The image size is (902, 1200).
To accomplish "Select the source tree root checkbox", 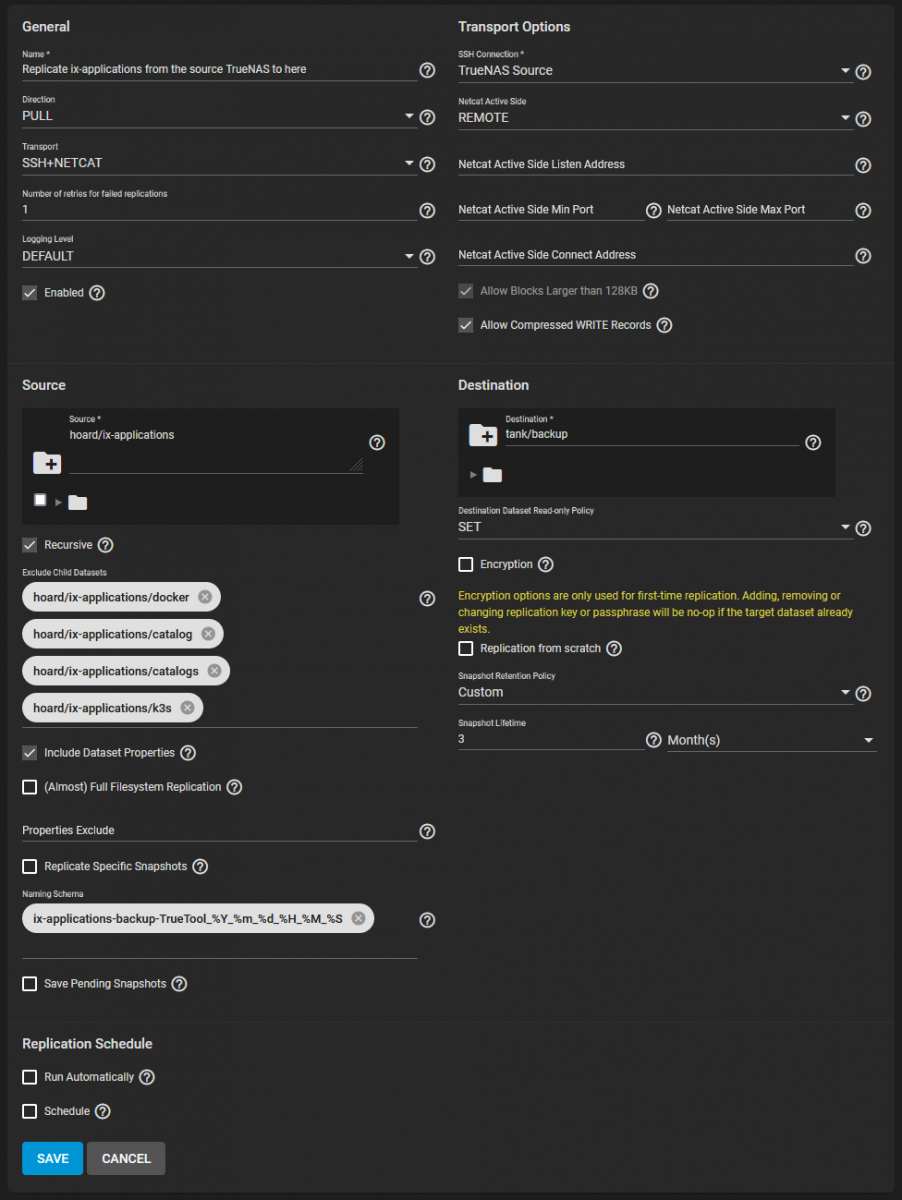I will click(x=40, y=500).
